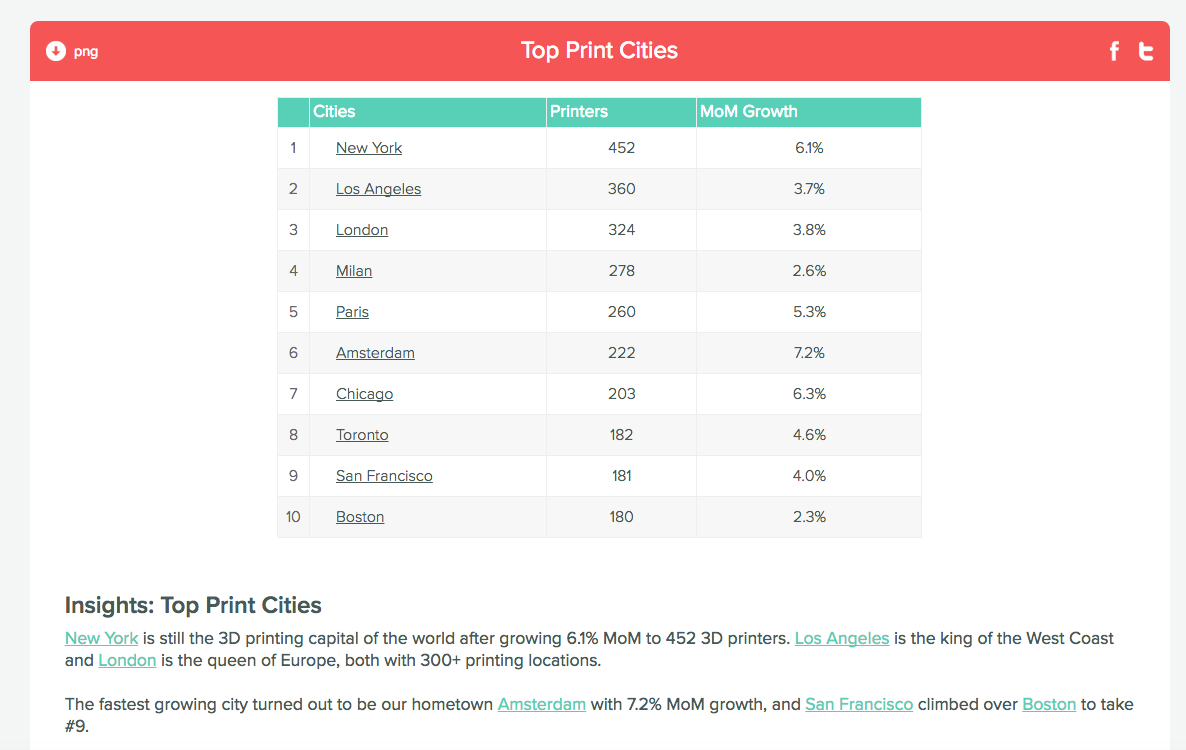Share the chart on Twitter
Viewport: 1186px width, 750px height.
click(x=1146, y=51)
